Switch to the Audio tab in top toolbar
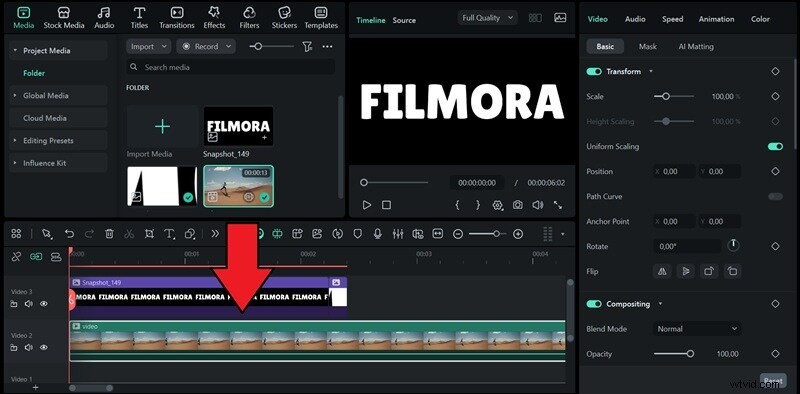Image resolution: width=800 pixels, height=394 pixels. click(x=104, y=18)
